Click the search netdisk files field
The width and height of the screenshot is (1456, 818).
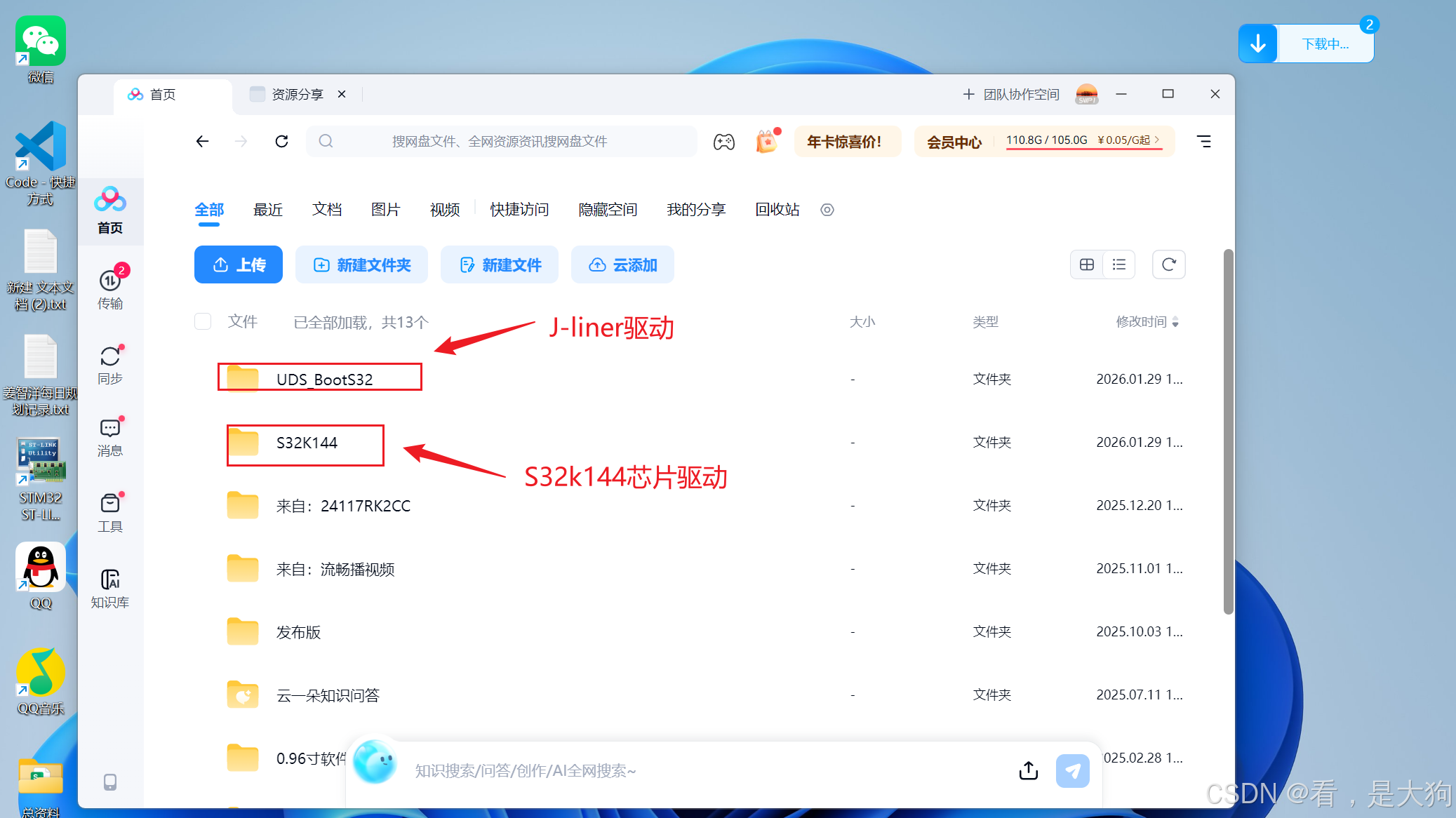click(x=500, y=142)
